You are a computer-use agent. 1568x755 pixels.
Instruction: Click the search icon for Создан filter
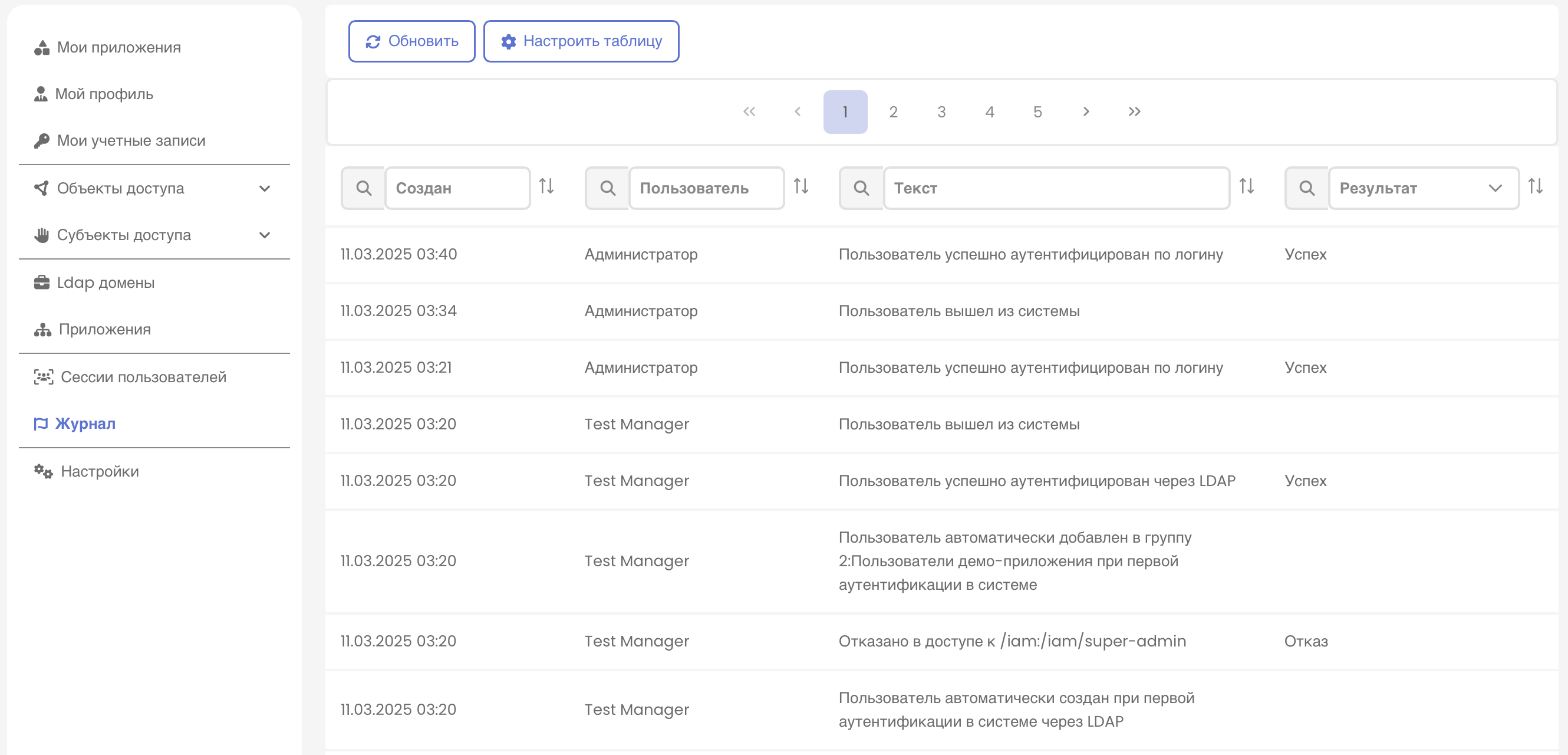(363, 188)
